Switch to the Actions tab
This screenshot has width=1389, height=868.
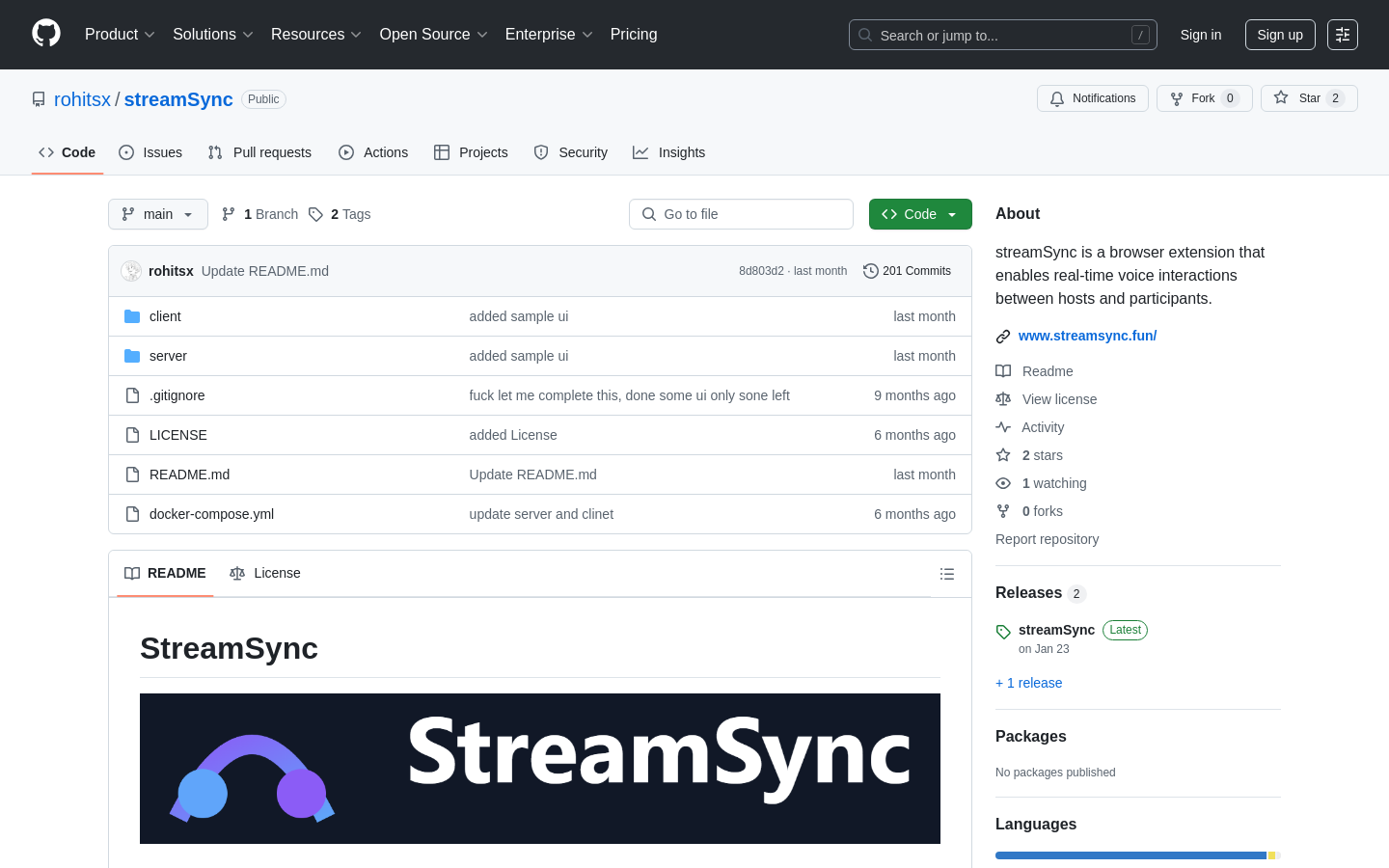click(373, 152)
